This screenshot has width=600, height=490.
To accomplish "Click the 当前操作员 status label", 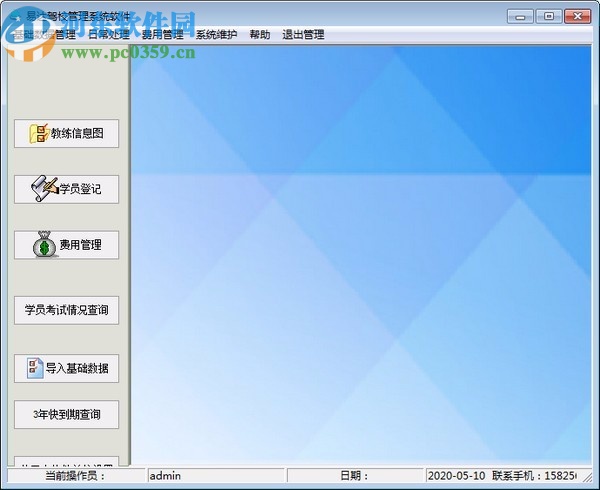I will click(x=75, y=476).
